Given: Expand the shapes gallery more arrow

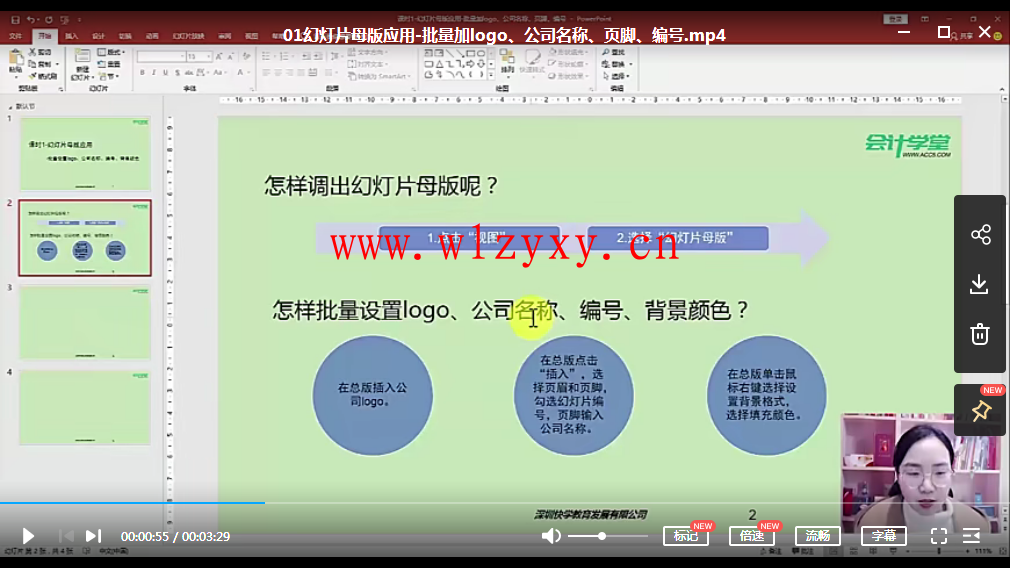Looking at the screenshot, I should click(492, 76).
